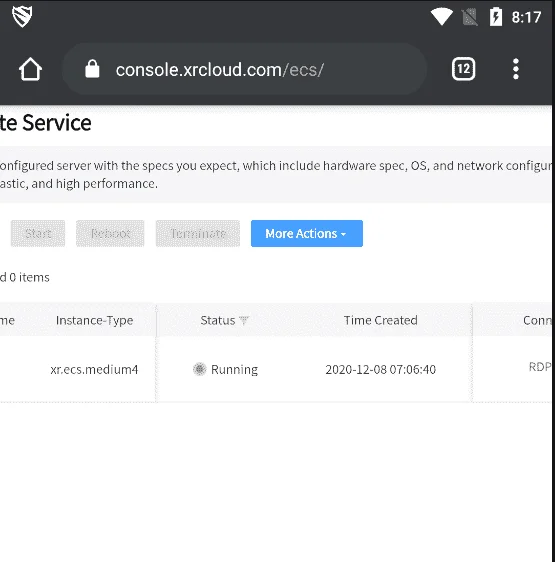Screen dimensions: 555x562
Task: Open the tab switcher showing 12
Action: 463,69
